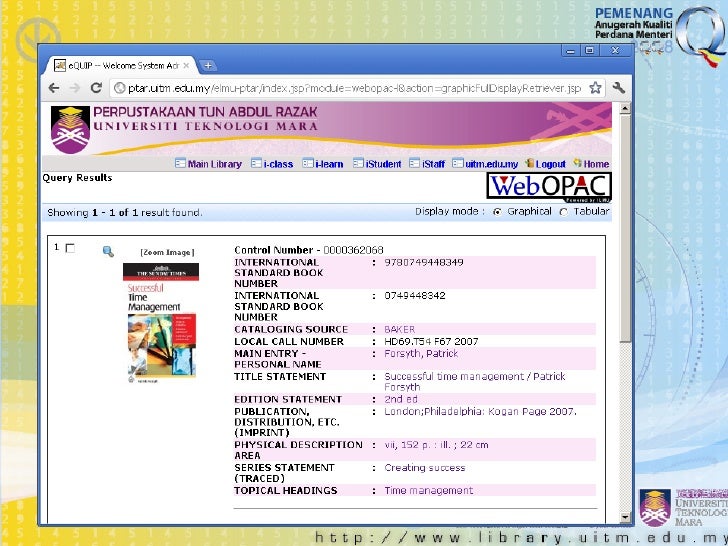
Task: Open the Main Library link
Action: coord(214,164)
